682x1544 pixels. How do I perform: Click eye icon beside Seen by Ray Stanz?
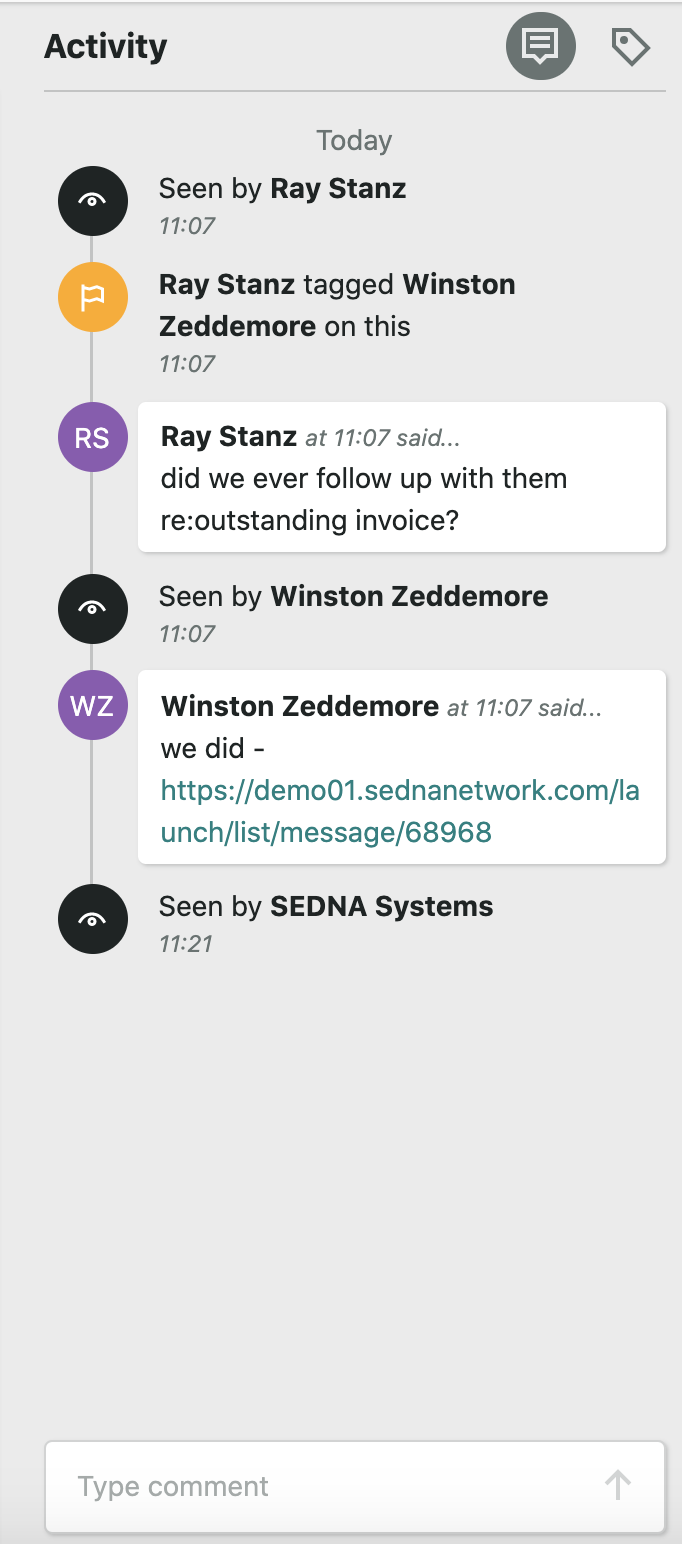(x=93, y=201)
